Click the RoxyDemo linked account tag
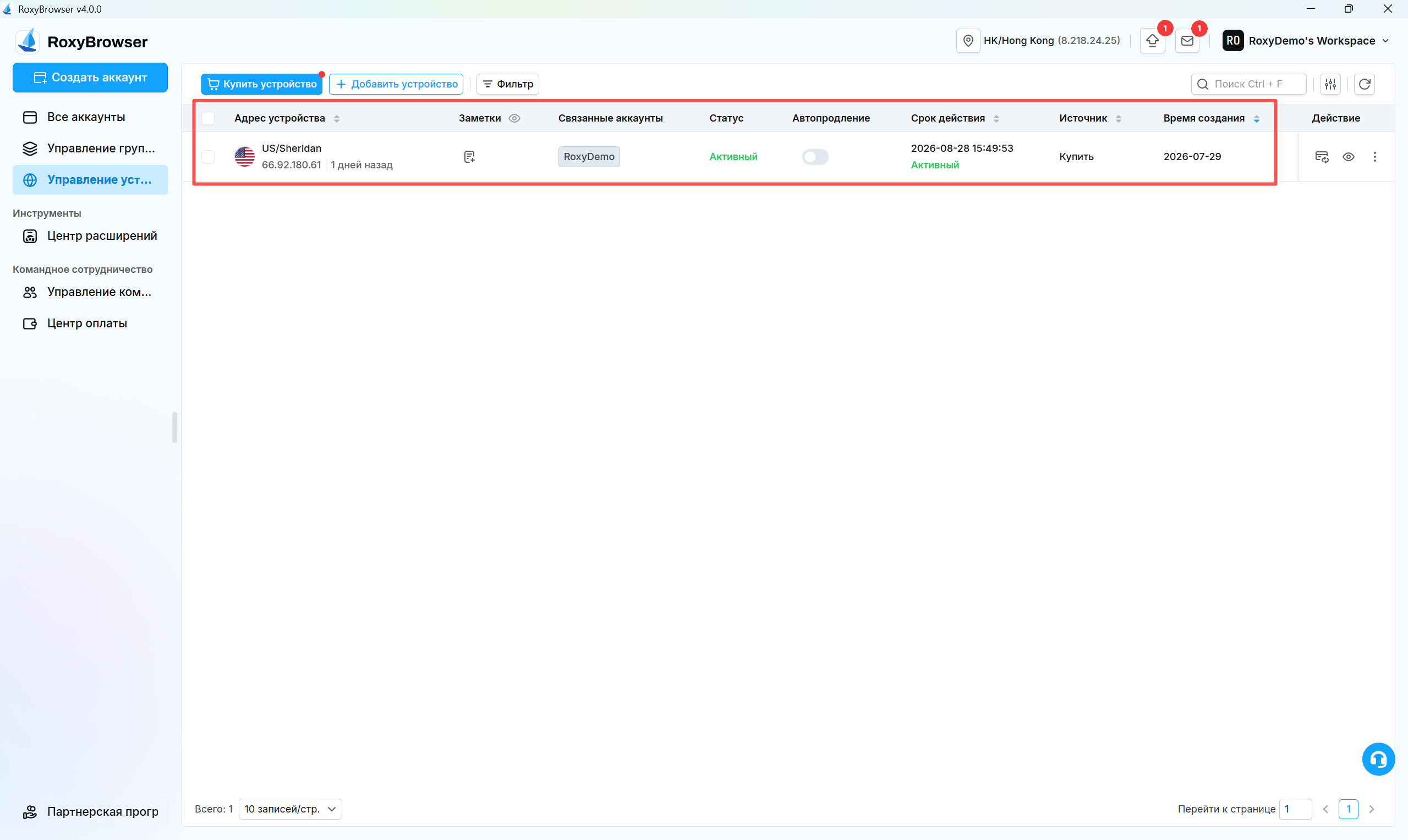 click(x=589, y=157)
